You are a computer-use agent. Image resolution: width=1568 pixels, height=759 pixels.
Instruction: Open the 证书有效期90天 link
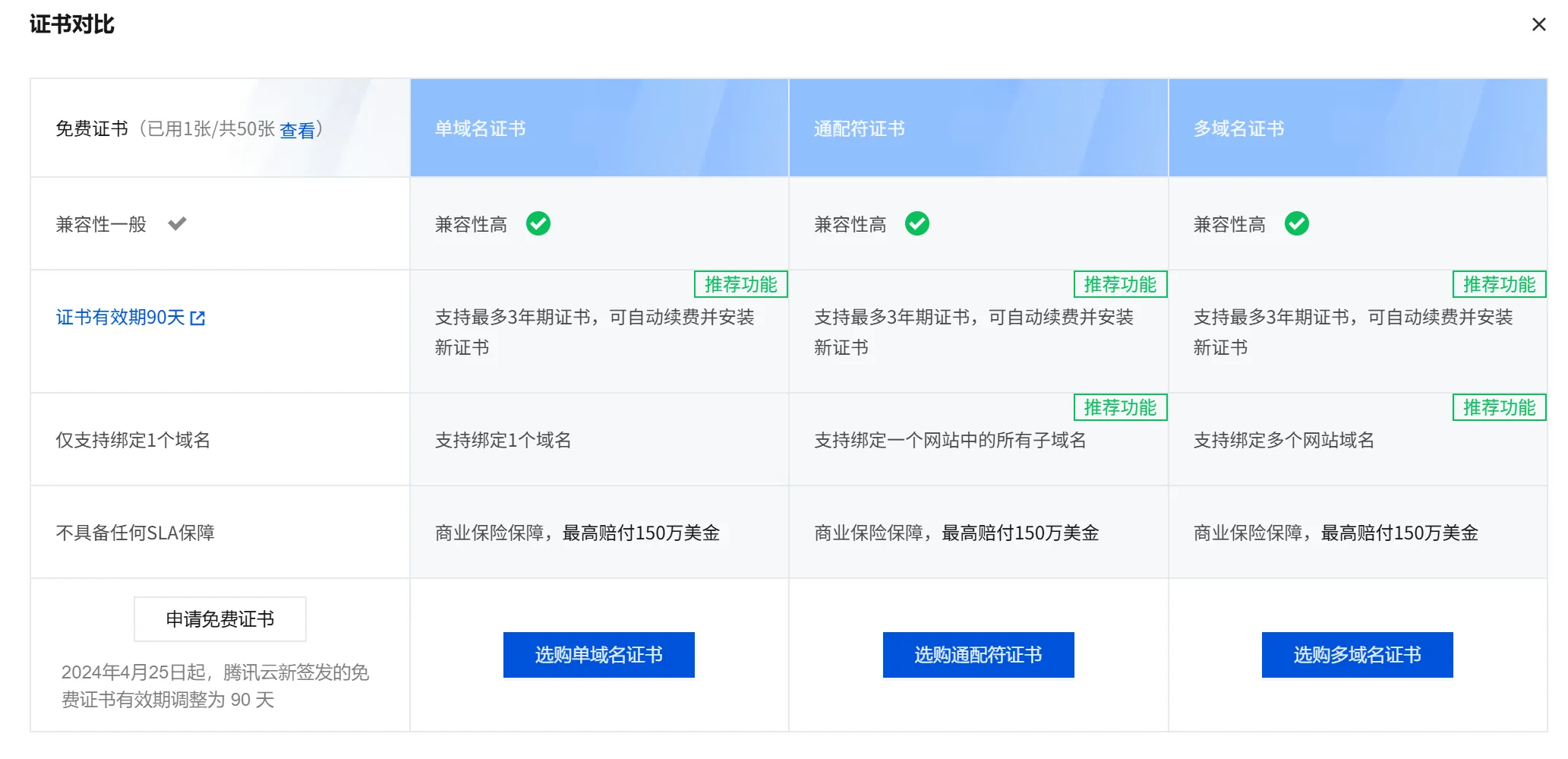(x=121, y=317)
